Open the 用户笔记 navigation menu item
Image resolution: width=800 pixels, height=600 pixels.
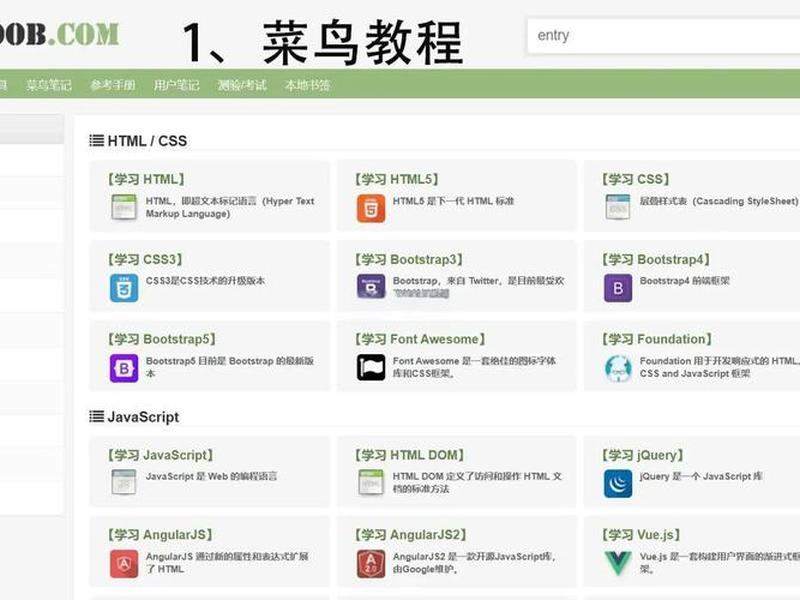tap(177, 85)
